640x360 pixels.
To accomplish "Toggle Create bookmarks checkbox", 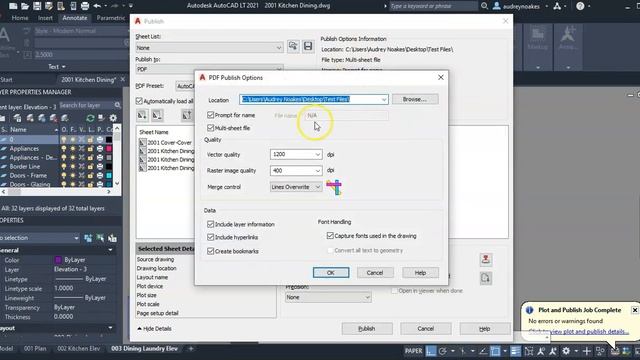I will (211, 251).
